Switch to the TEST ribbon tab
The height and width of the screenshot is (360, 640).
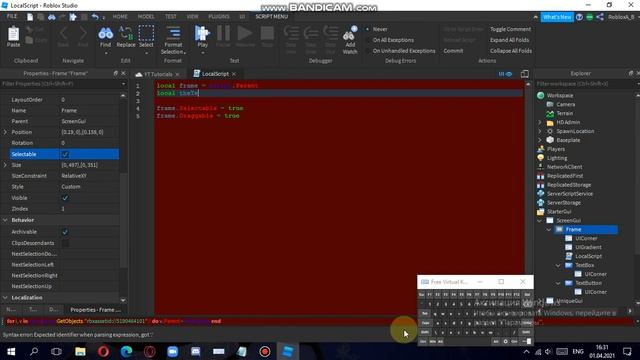pos(171,17)
